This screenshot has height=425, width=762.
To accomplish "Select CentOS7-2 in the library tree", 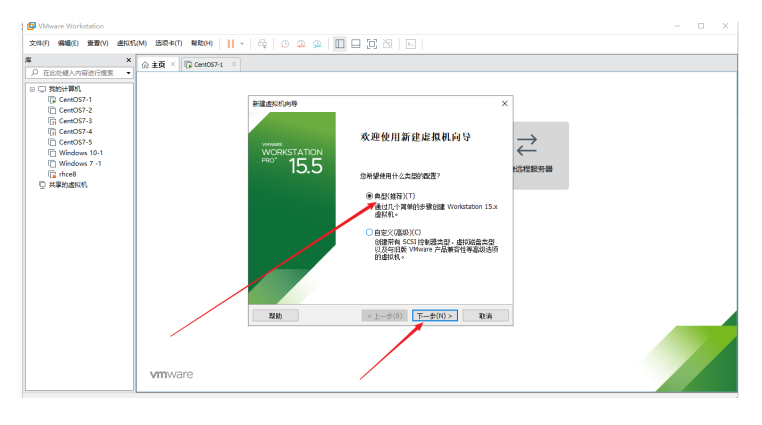I will [75, 110].
